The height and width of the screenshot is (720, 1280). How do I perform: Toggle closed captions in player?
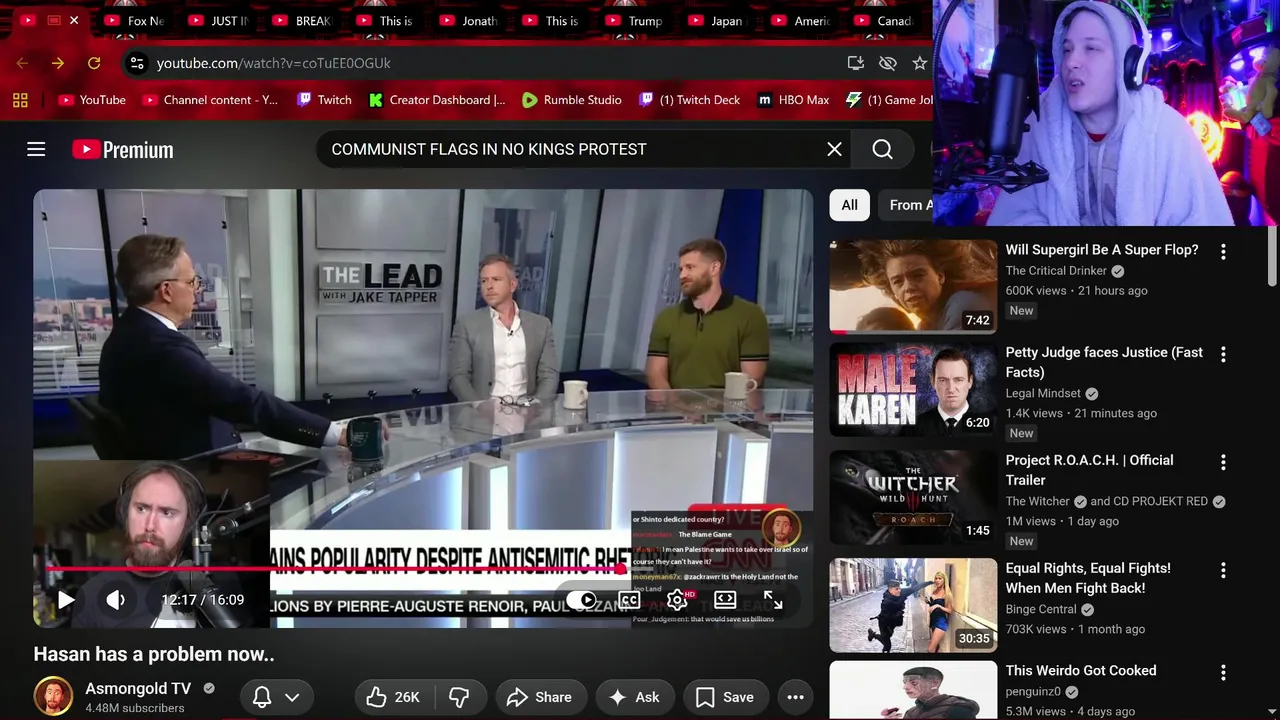pos(629,600)
